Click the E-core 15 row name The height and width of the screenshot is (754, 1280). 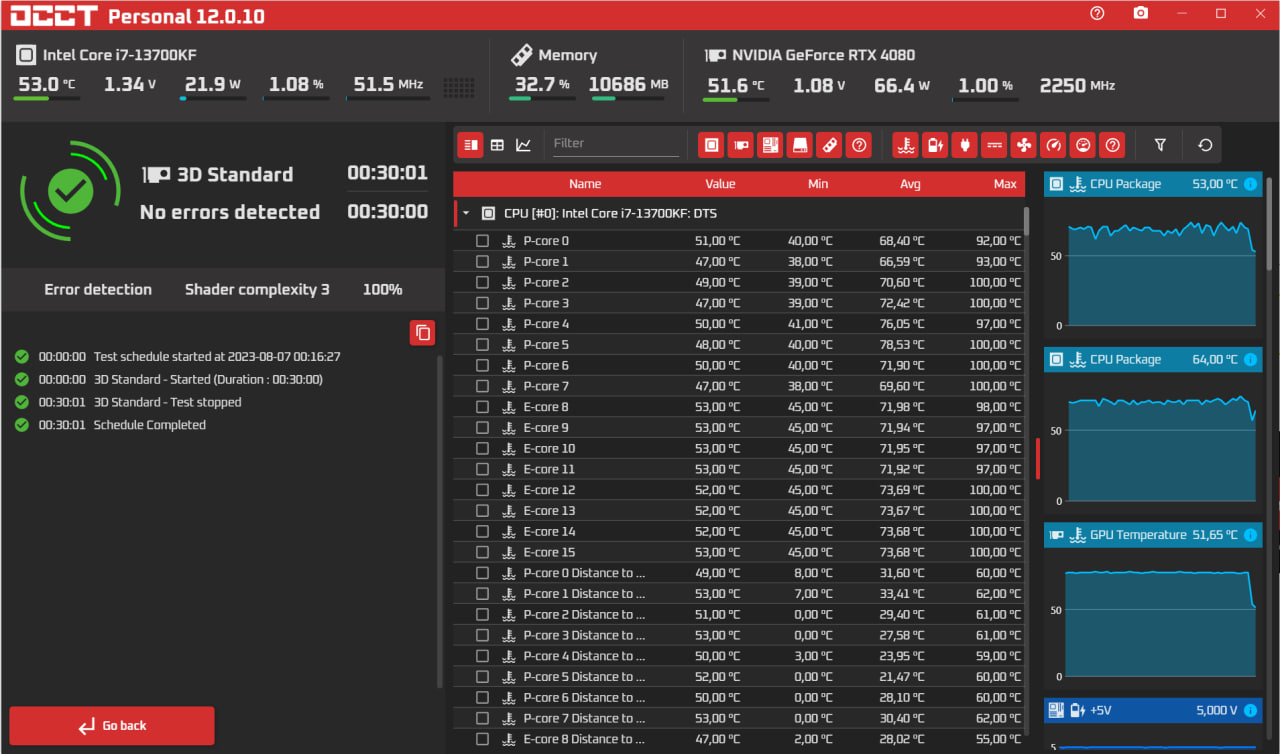point(549,552)
